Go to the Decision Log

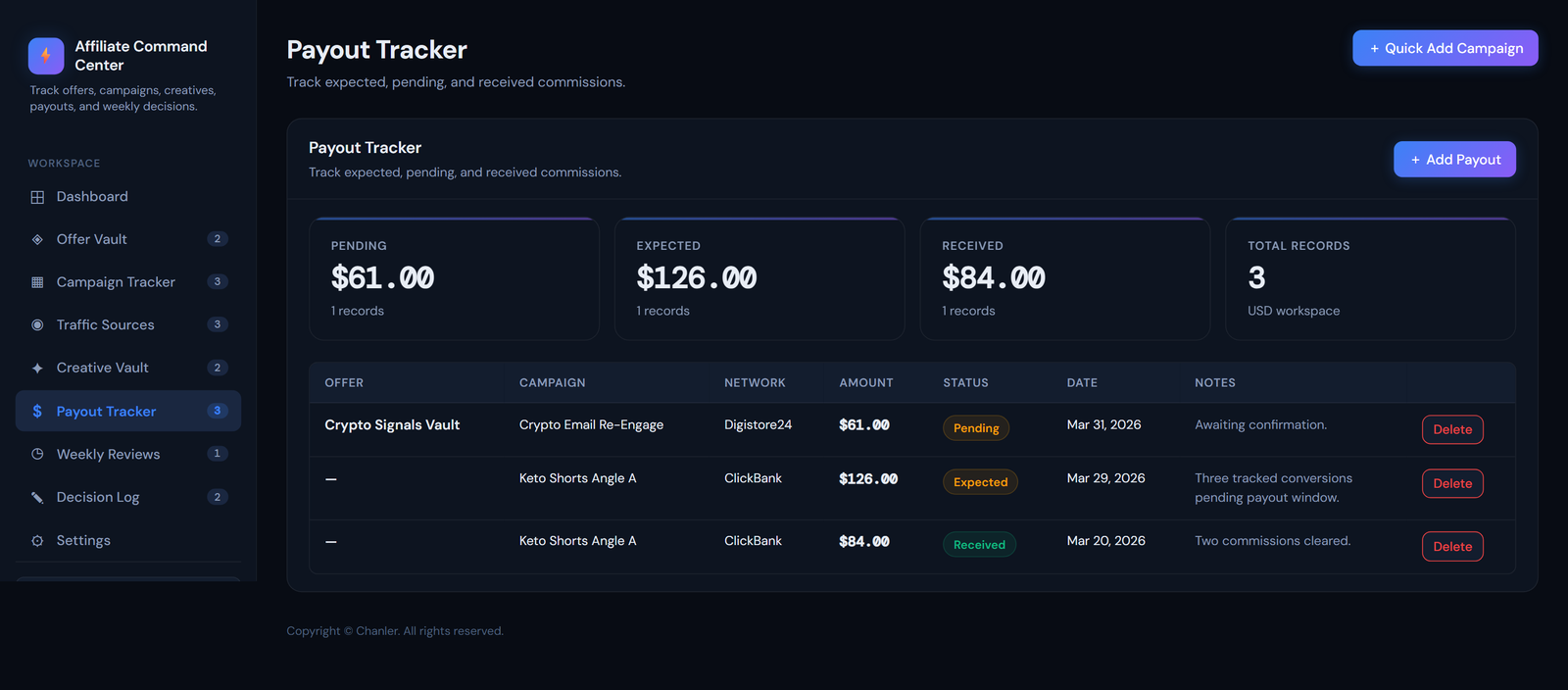(x=128, y=497)
